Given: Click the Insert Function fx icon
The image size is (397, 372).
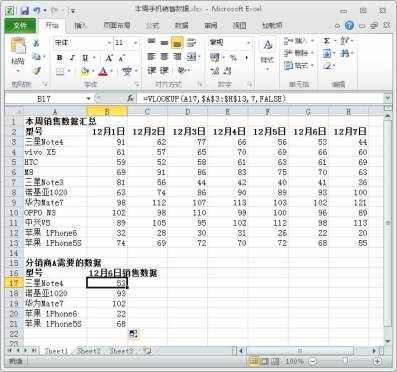Looking at the screenshot, I should click(x=130, y=98).
